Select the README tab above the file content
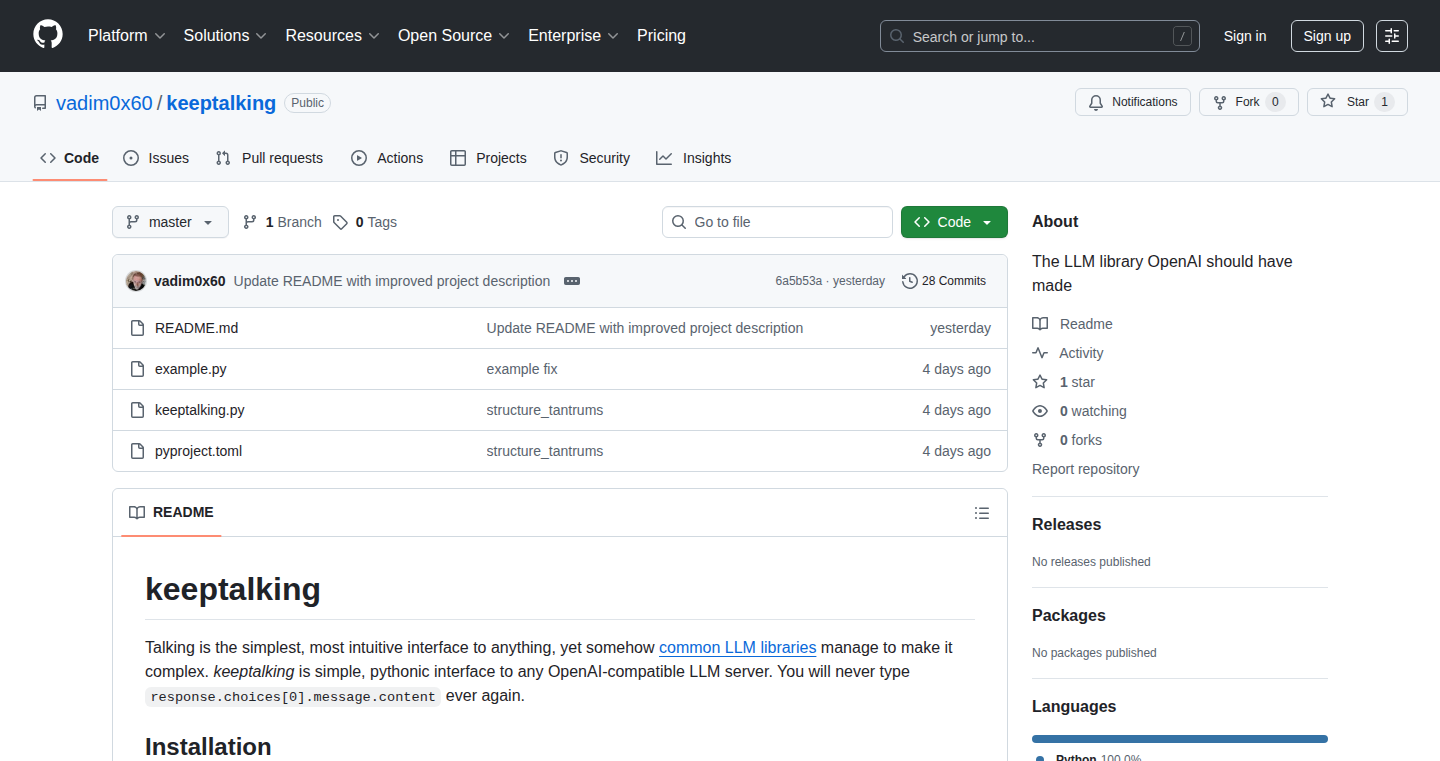 [172, 513]
